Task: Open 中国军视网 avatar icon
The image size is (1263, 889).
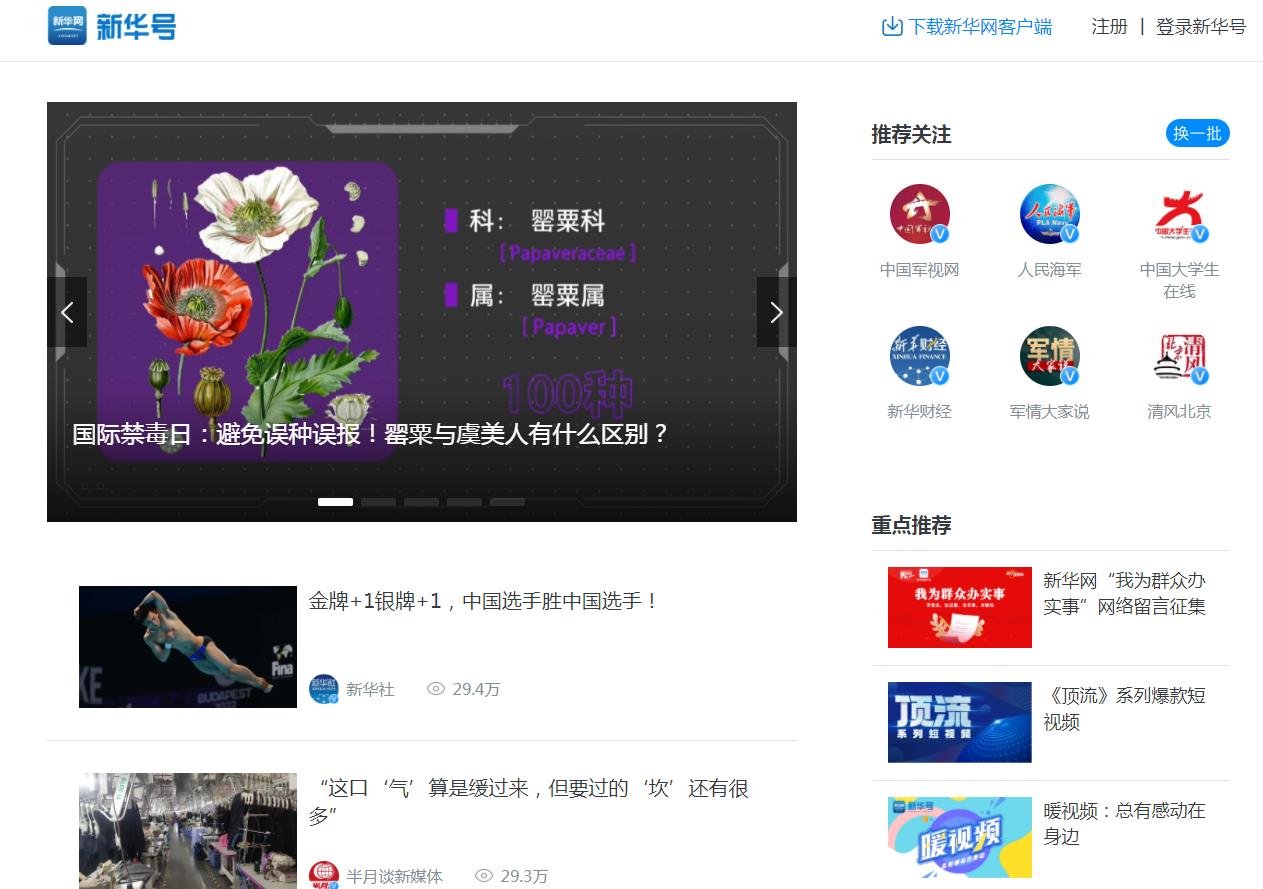Action: (919, 214)
